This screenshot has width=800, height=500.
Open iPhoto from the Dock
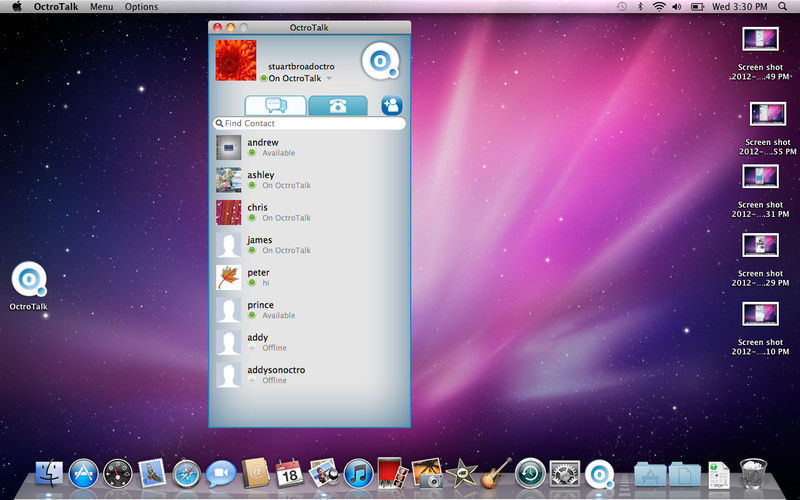tap(427, 473)
